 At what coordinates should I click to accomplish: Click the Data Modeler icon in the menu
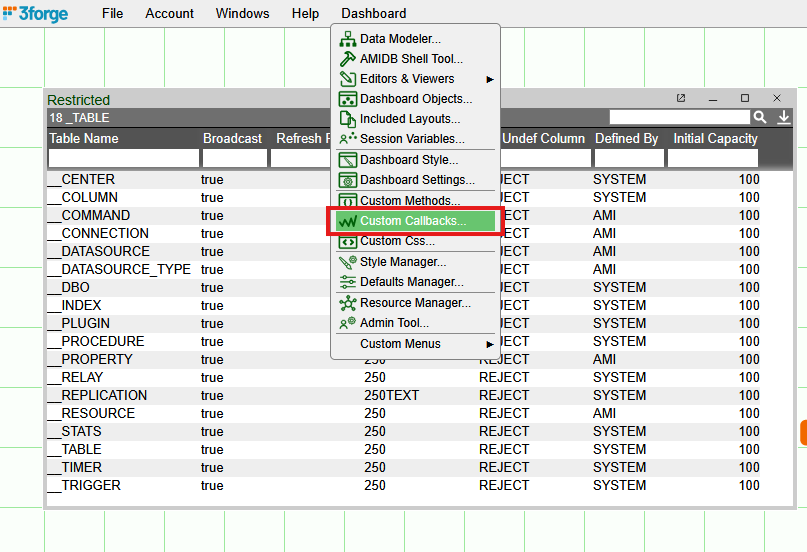click(347, 39)
